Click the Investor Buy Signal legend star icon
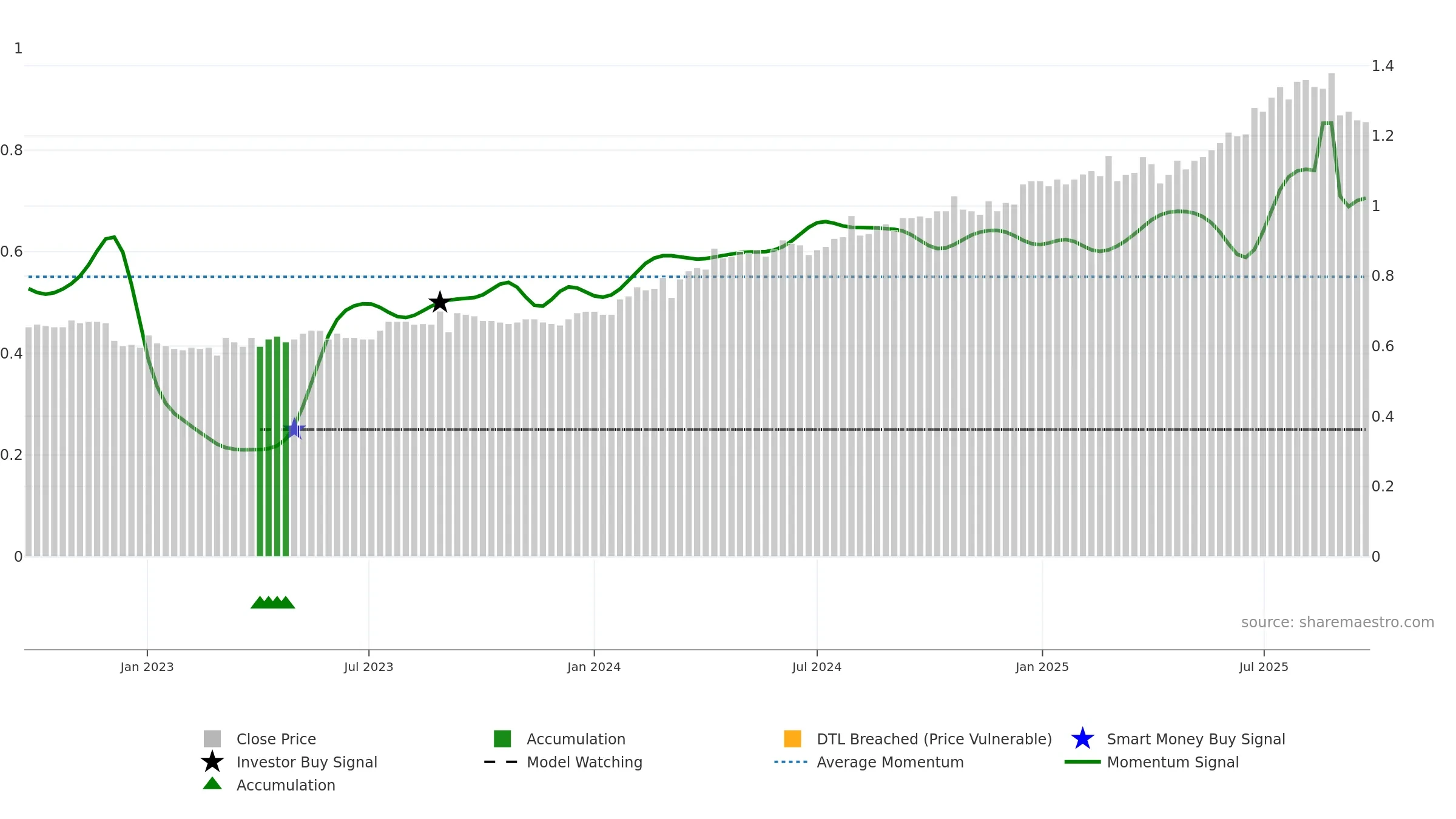The height and width of the screenshot is (819, 1456). [212, 762]
